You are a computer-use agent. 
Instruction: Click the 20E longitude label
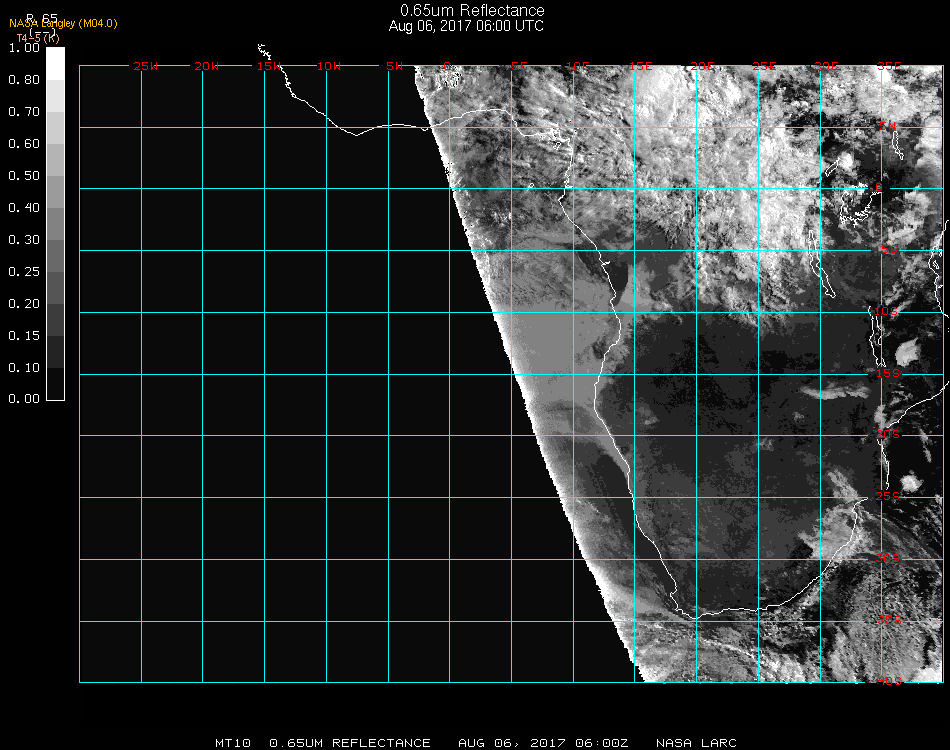pos(702,66)
